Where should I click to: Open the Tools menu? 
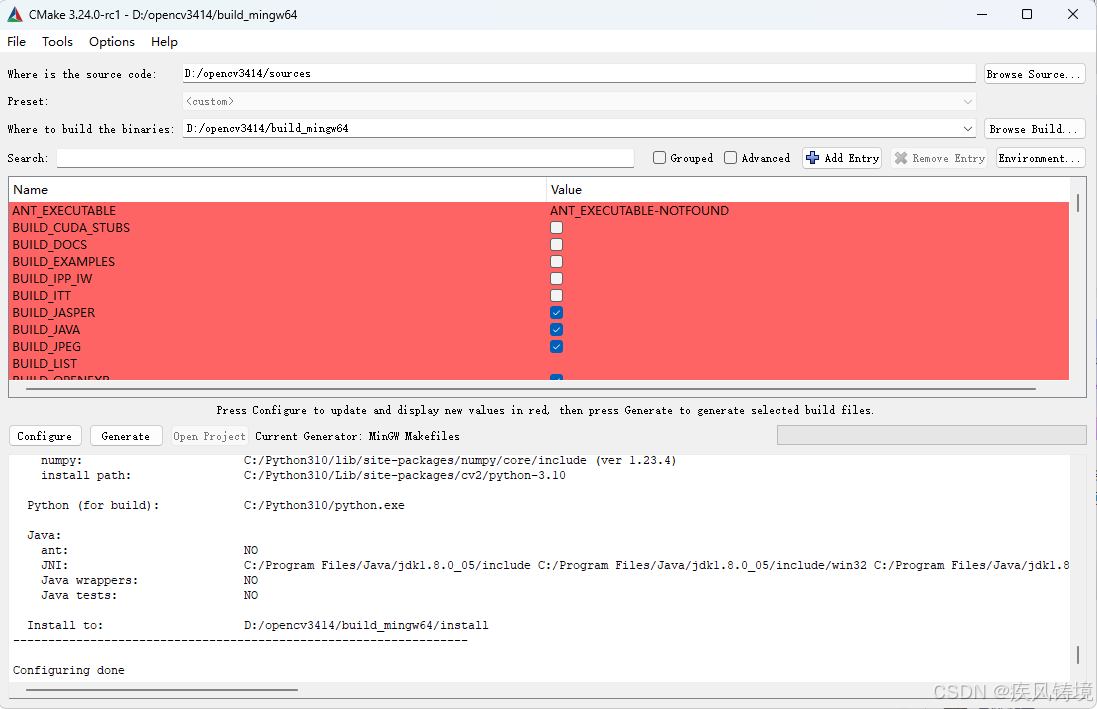[x=57, y=42]
